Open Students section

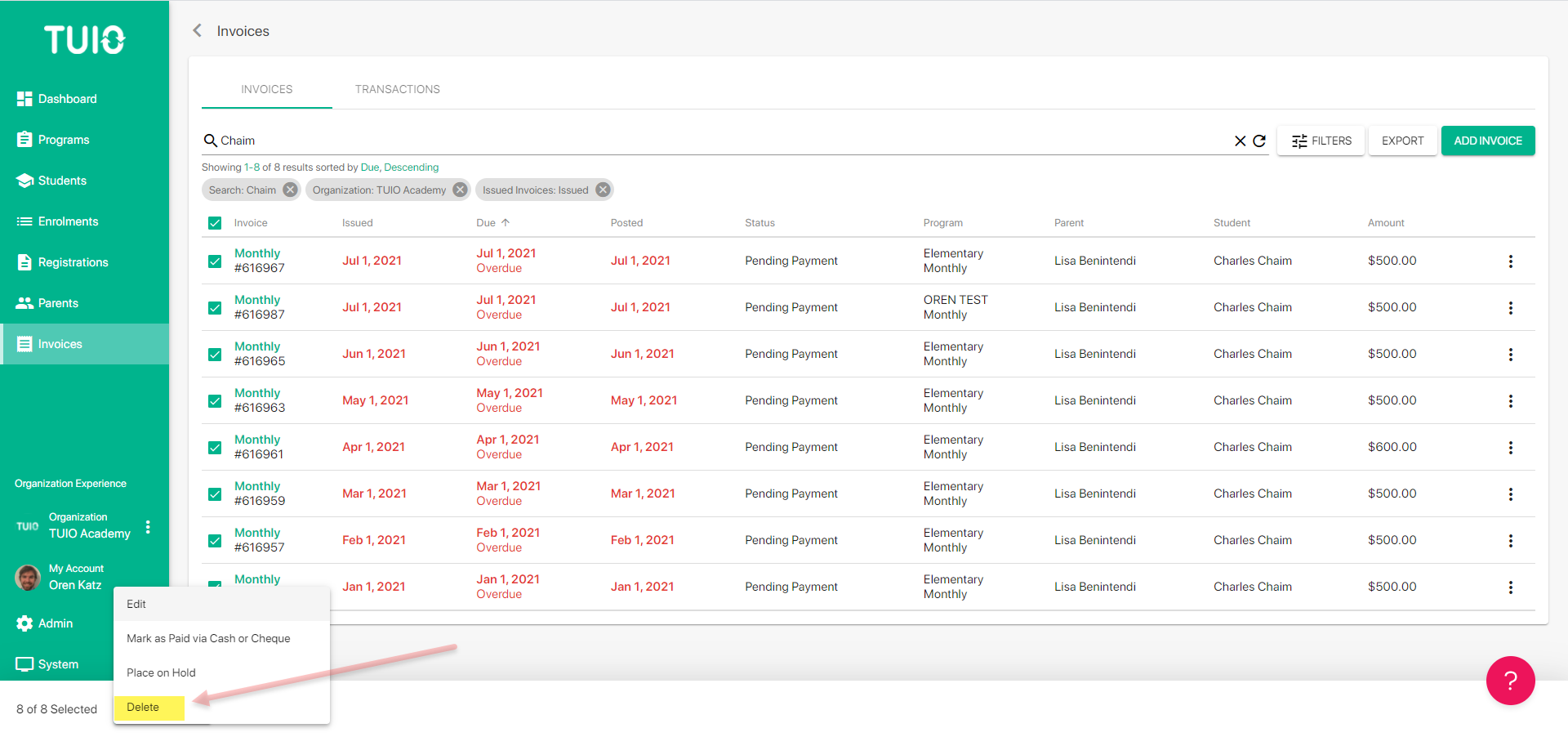(51, 181)
